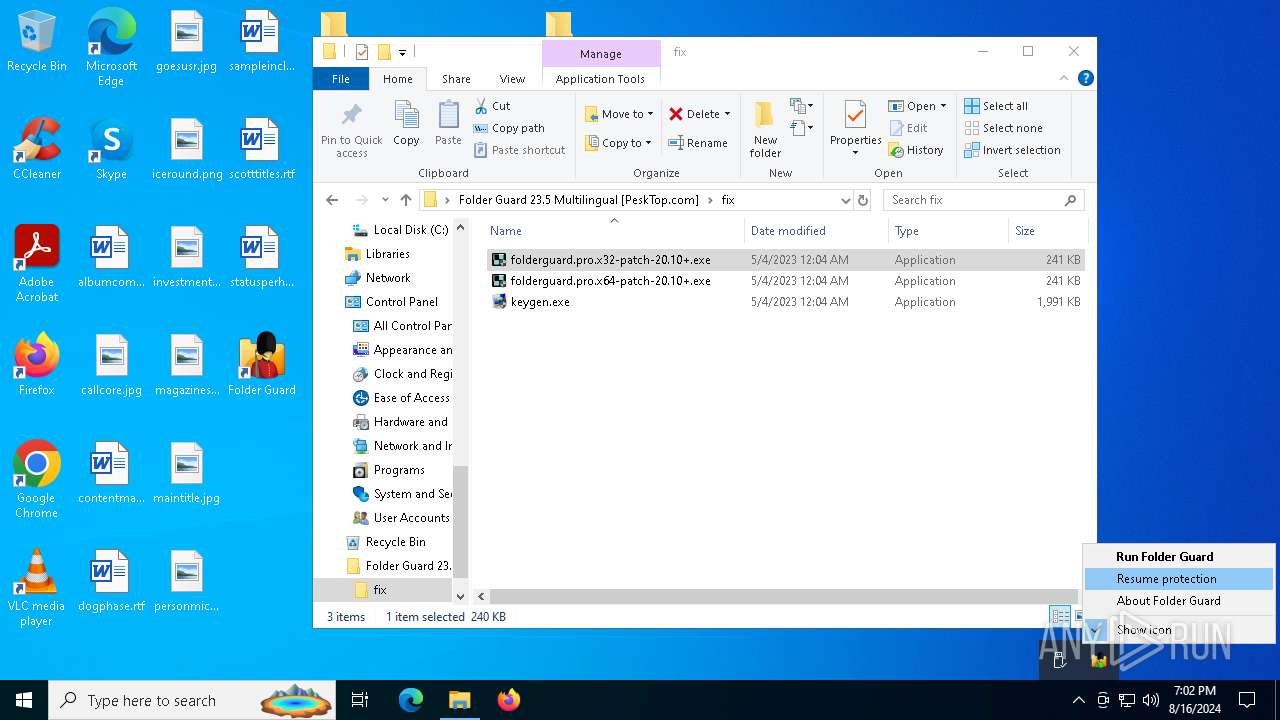Click the blue Help icon
The image size is (1280, 720).
[x=1085, y=78]
